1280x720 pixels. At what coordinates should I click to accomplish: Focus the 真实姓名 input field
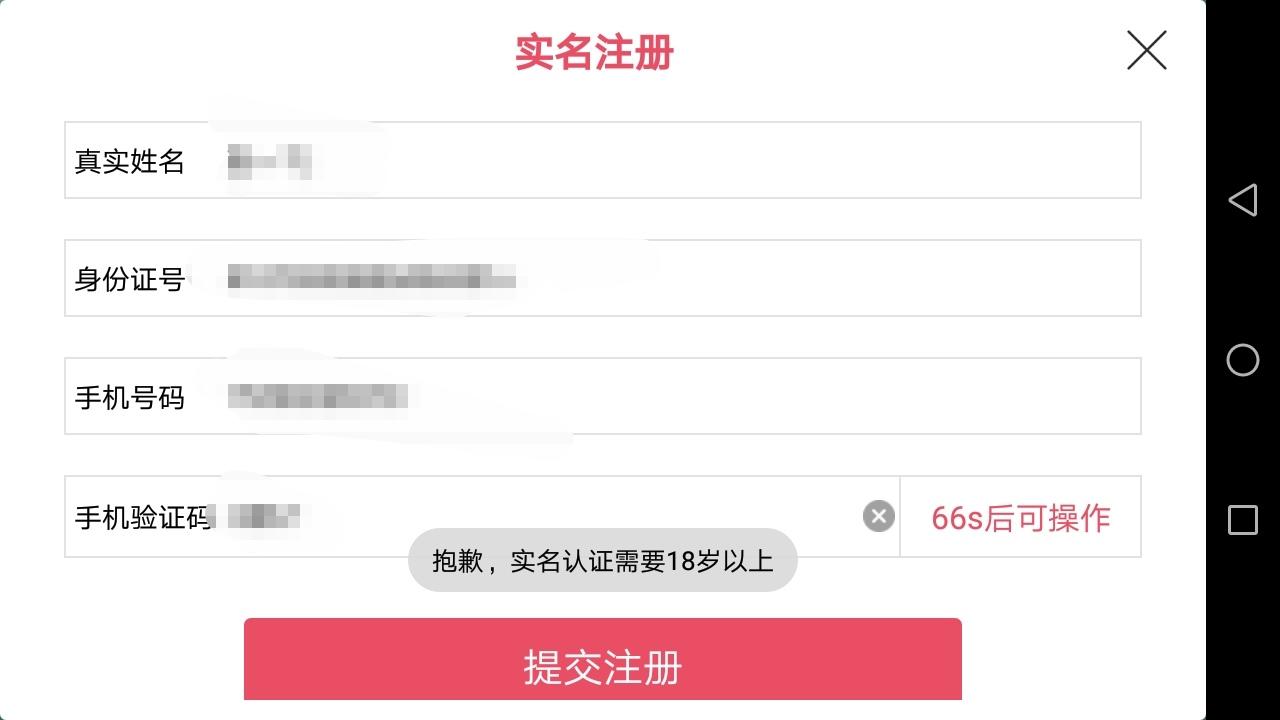click(x=603, y=160)
